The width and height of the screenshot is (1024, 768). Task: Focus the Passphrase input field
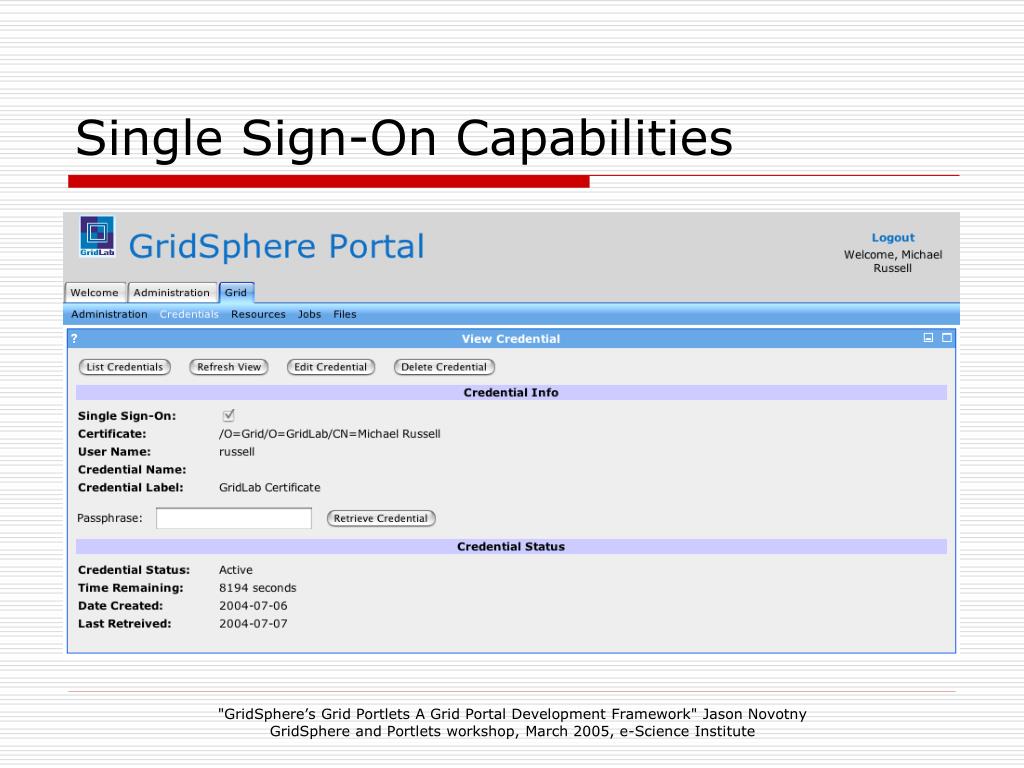point(234,519)
